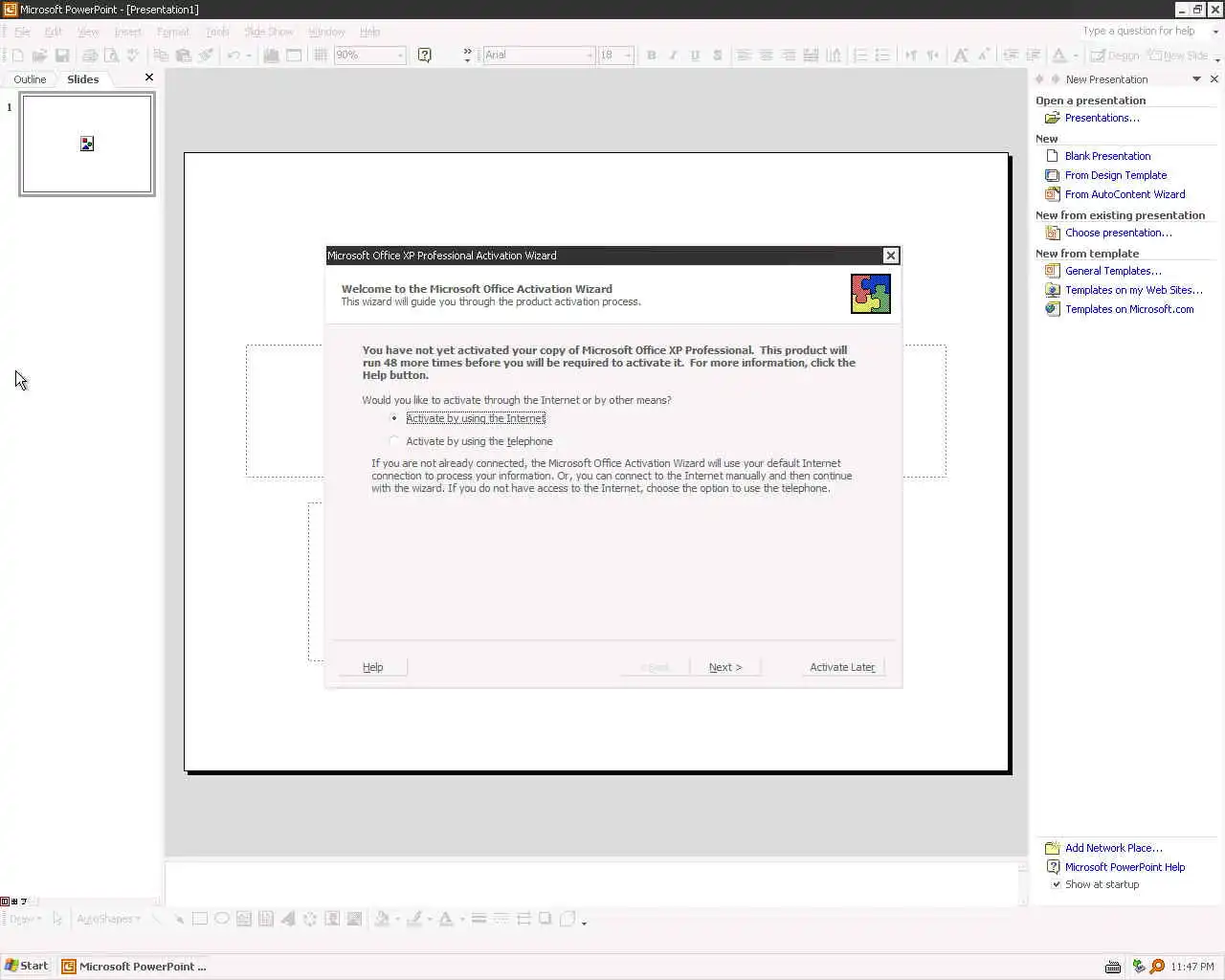Close the Activation Wizard dialog
The image size is (1225, 980).
click(891, 256)
